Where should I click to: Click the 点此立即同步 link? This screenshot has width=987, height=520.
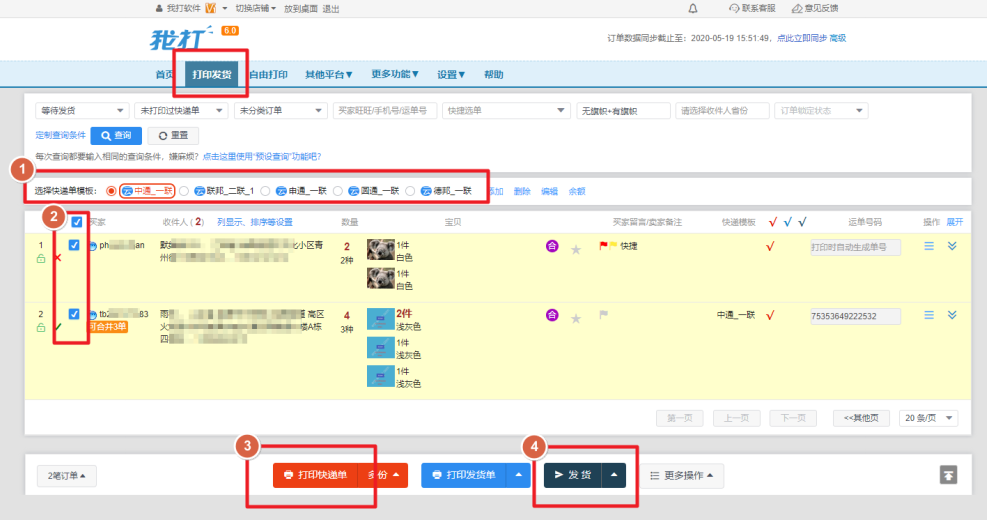802,38
